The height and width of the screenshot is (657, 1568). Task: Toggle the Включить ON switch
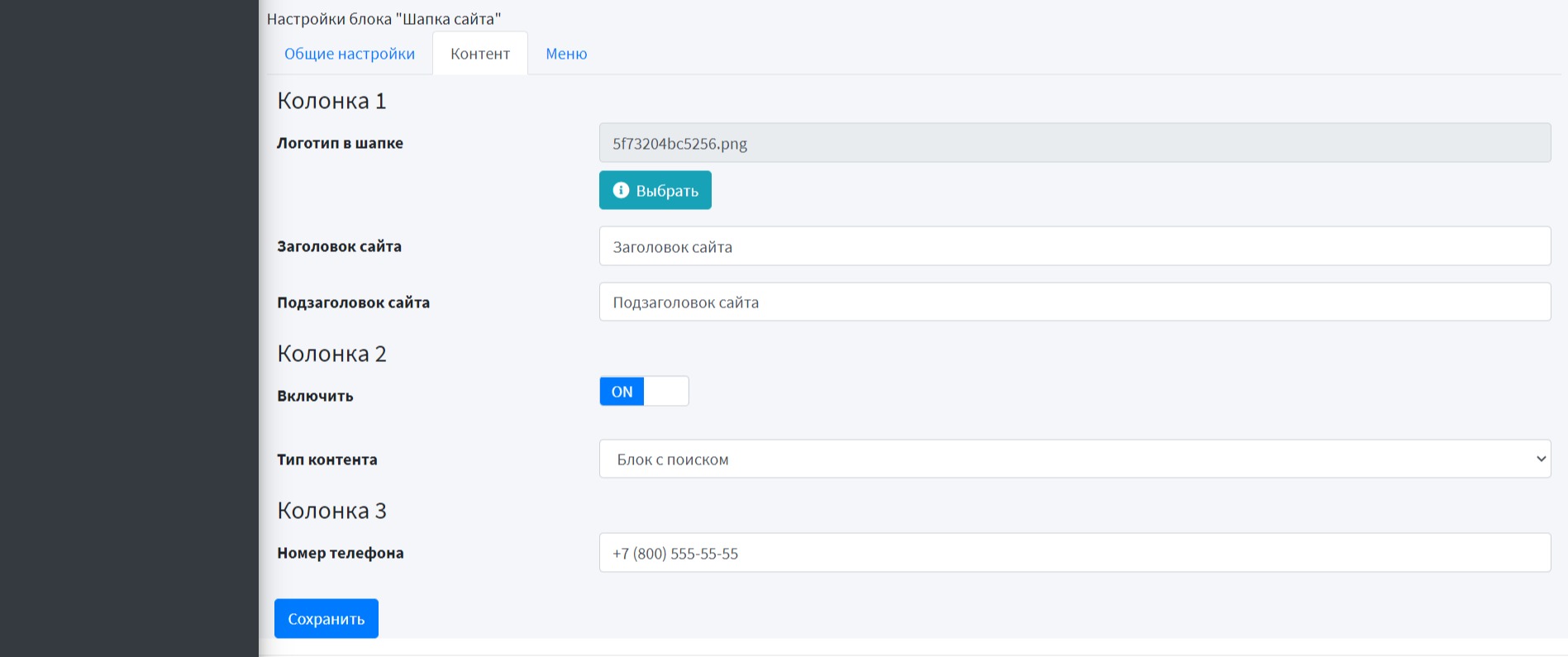tap(644, 391)
